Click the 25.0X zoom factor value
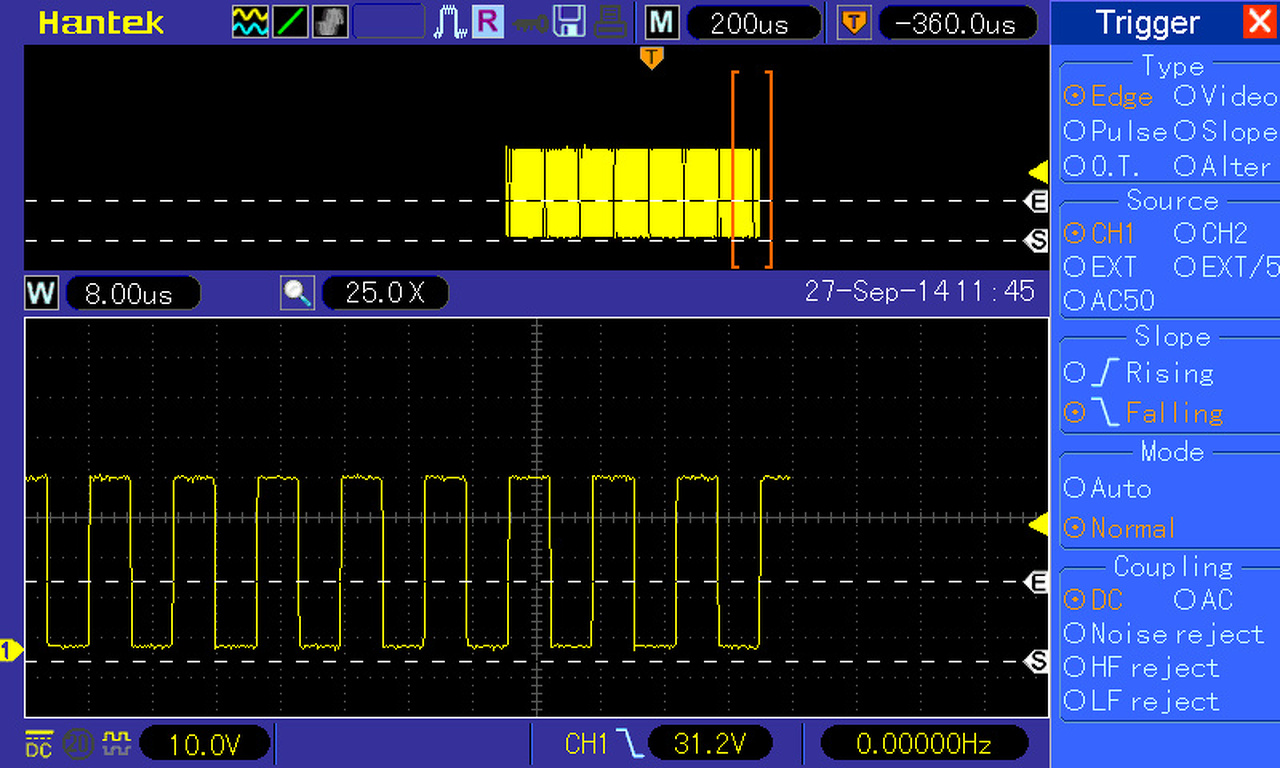1280x768 pixels. click(385, 293)
